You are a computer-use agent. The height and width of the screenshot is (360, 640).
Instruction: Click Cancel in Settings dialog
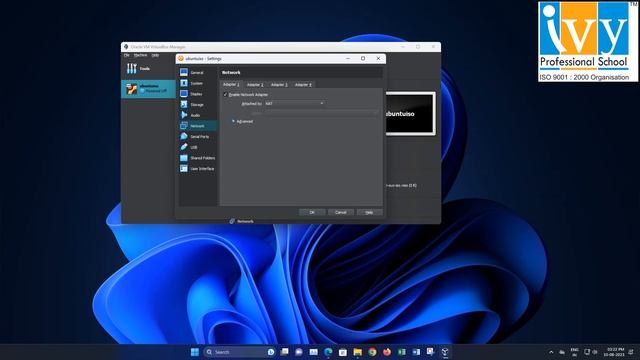[x=341, y=212]
